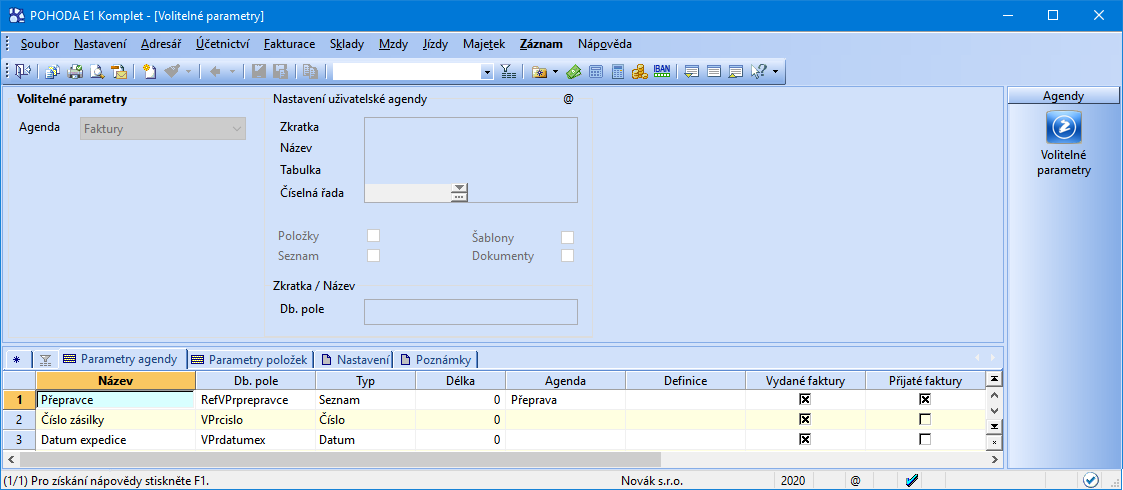The height and width of the screenshot is (490, 1123).
Task: Click the send by e-mail envelope icon
Action: [119, 71]
